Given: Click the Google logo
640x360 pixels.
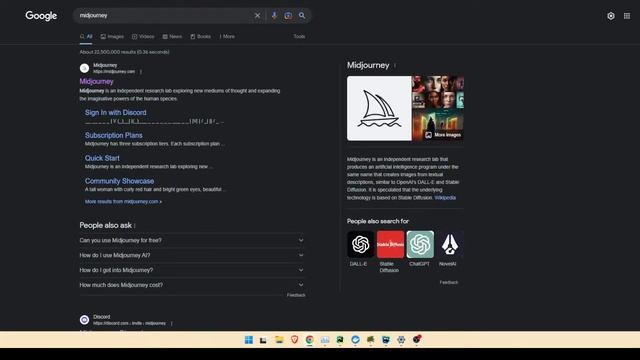Looking at the screenshot, I should pyautogui.click(x=41, y=16).
